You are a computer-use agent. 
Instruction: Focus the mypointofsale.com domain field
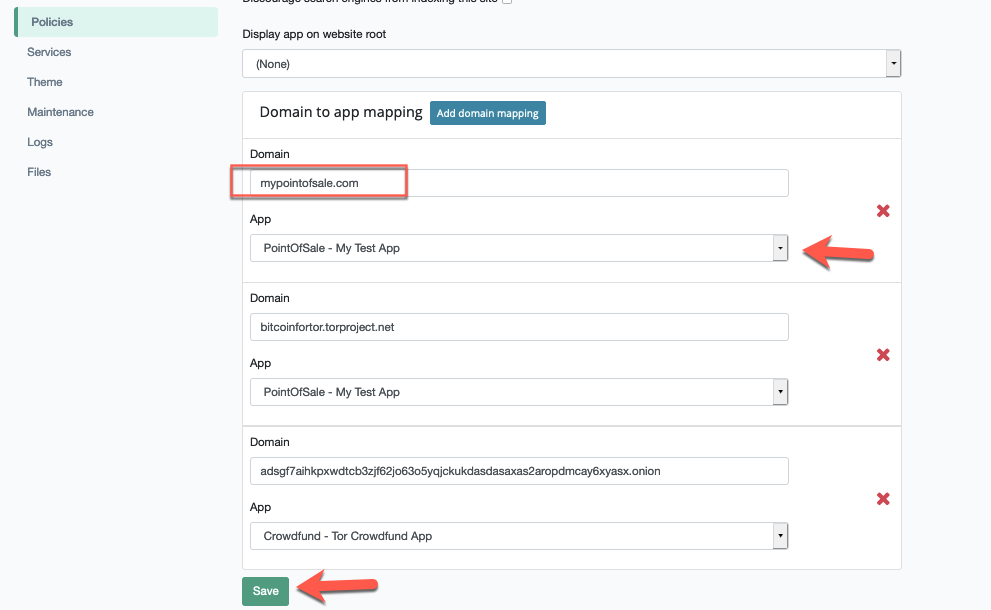point(519,183)
